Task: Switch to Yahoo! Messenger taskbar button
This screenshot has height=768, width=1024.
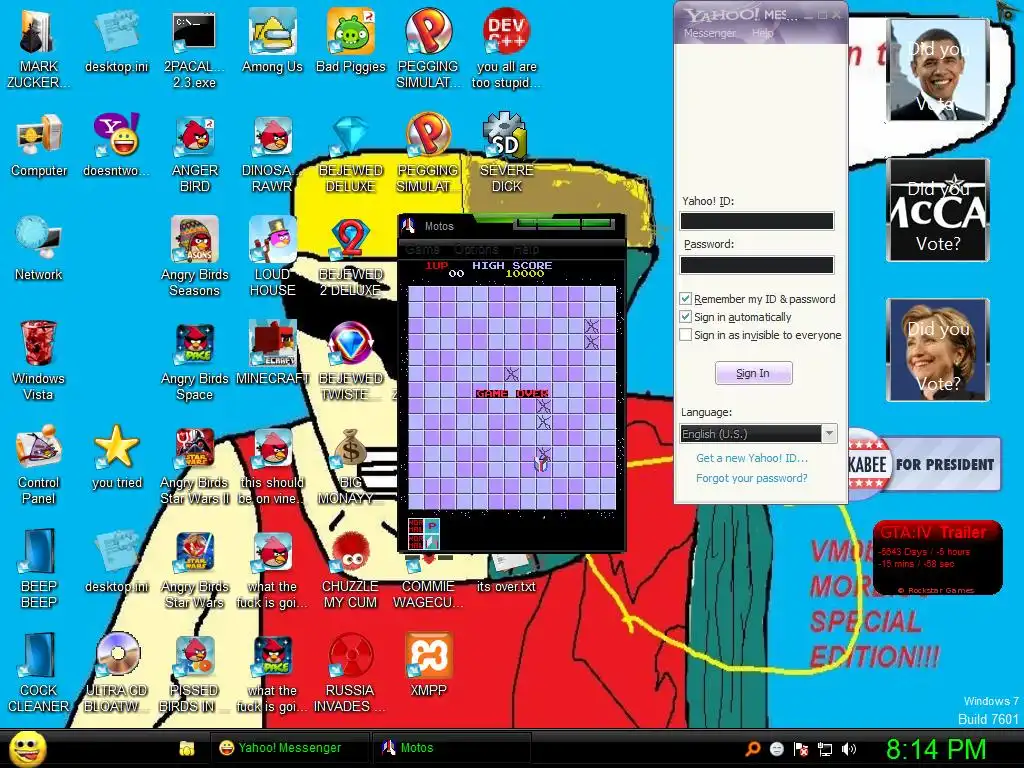Action: click(x=289, y=748)
